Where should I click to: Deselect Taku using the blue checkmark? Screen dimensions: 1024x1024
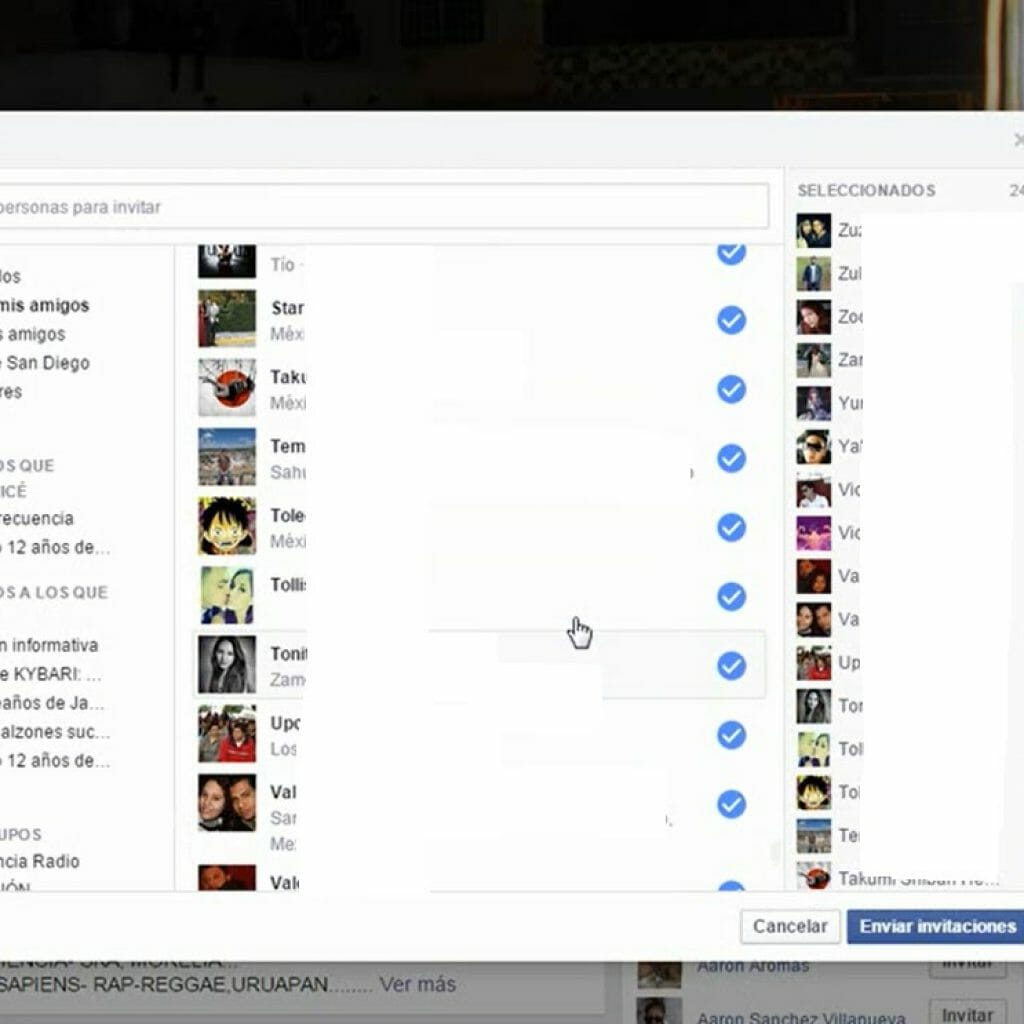[731, 389]
